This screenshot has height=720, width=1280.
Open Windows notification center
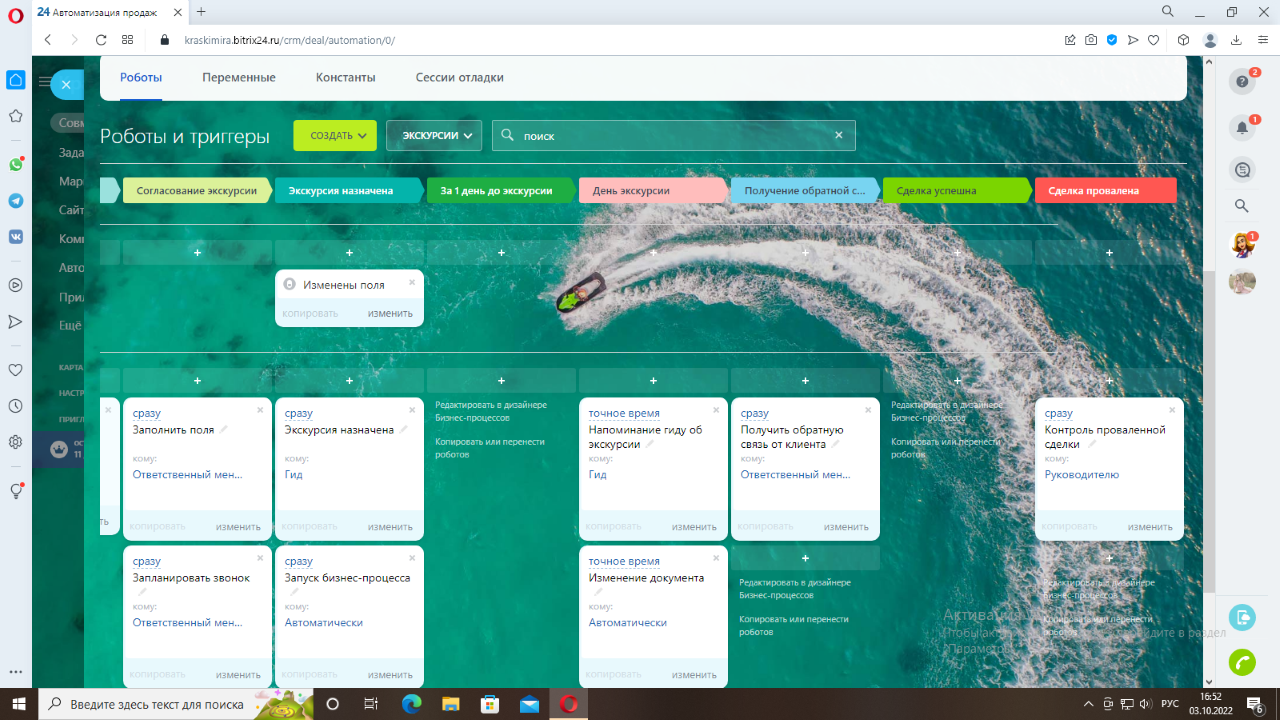pyautogui.click(x=1254, y=705)
